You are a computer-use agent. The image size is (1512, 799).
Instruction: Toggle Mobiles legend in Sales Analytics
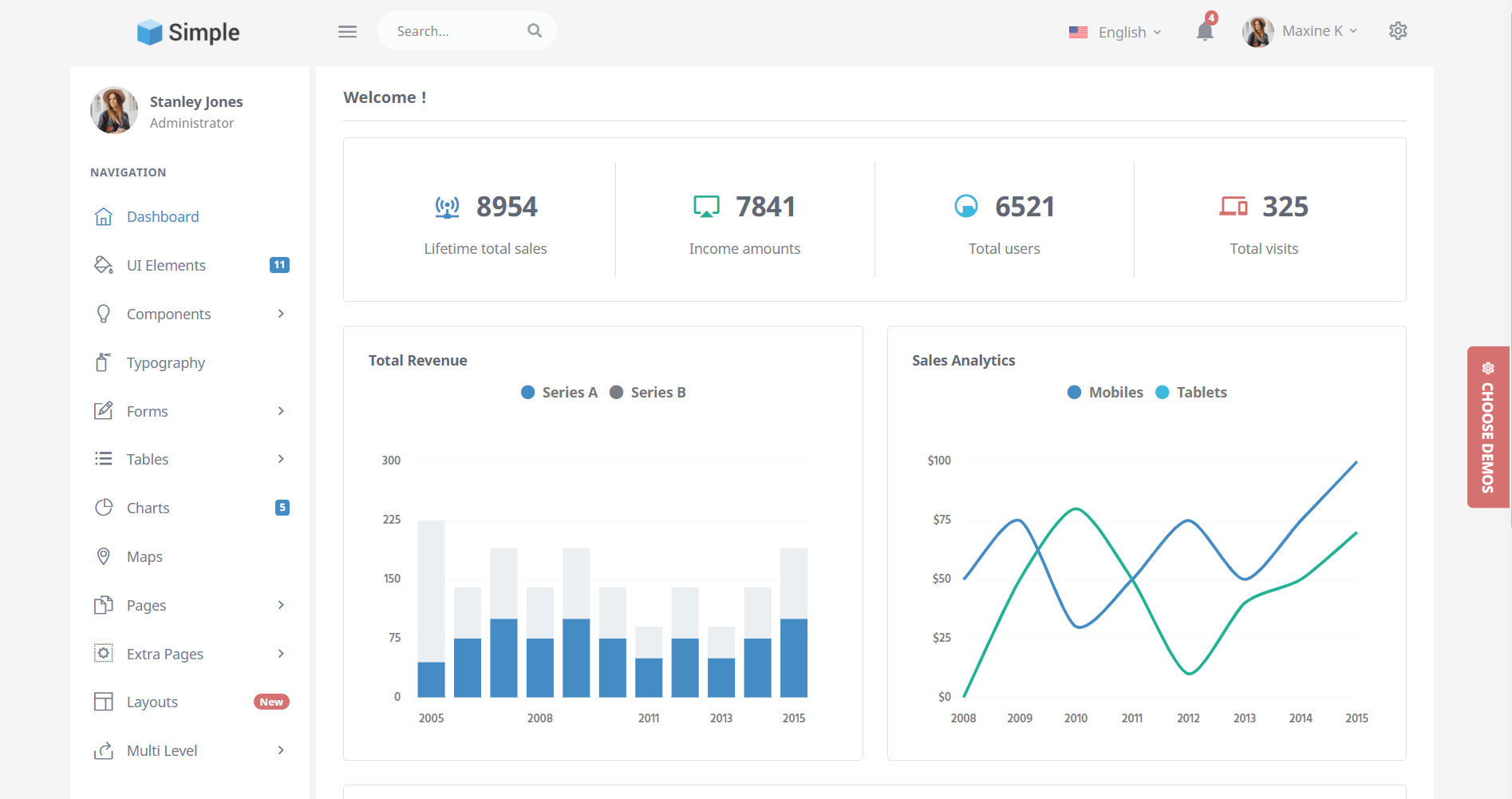pos(1105,392)
